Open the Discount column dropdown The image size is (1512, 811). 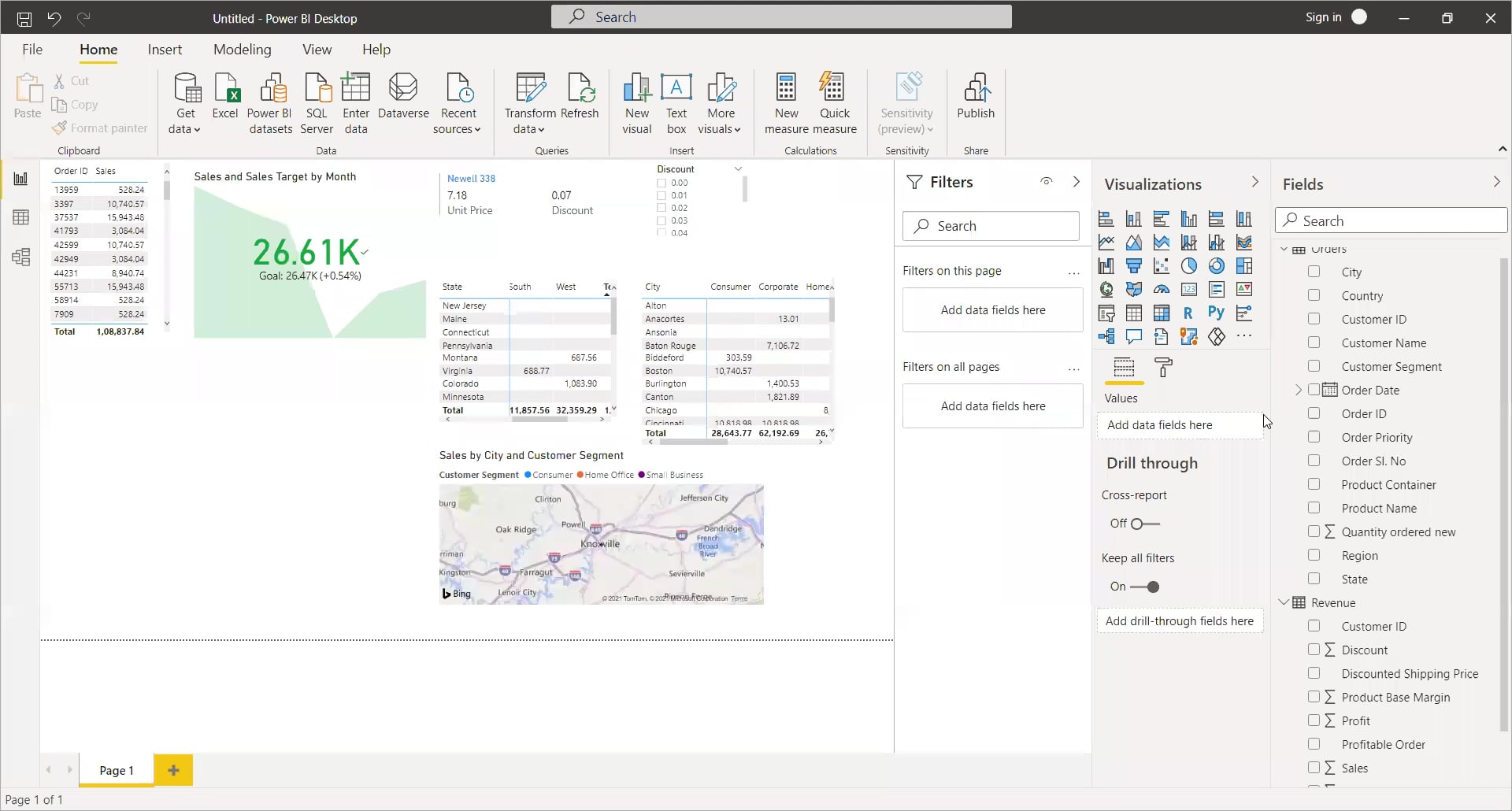(x=738, y=168)
